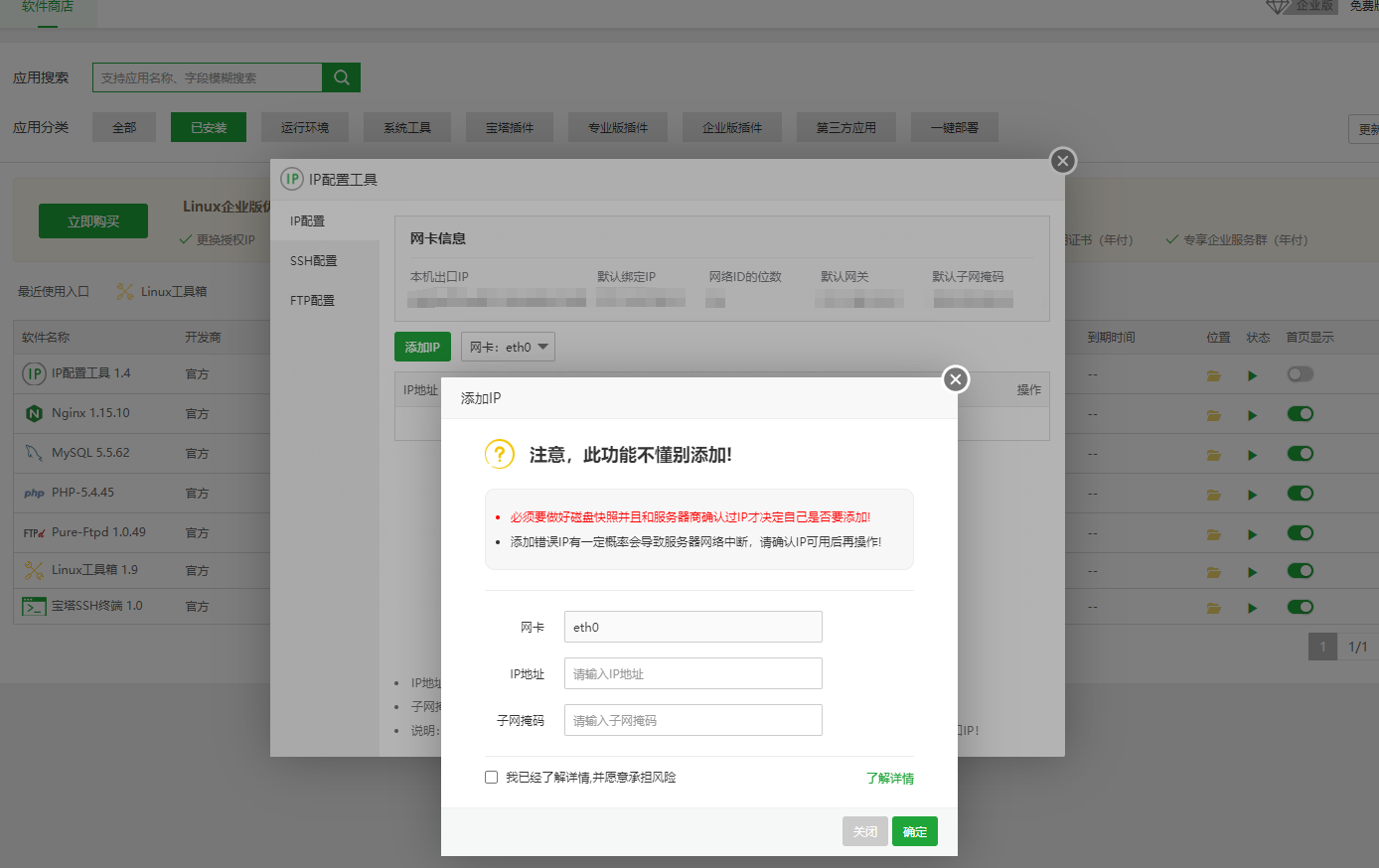Select the 已安装 category tab
1379x868 pixels.
point(209,127)
